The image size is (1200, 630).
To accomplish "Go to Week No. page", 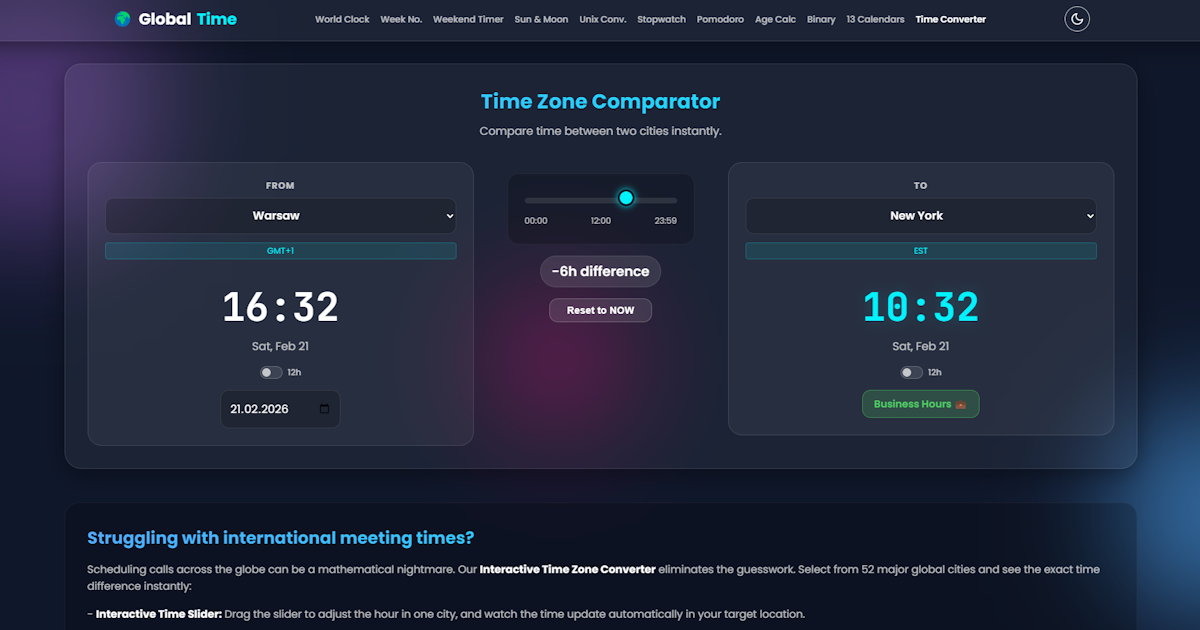I will click(401, 19).
